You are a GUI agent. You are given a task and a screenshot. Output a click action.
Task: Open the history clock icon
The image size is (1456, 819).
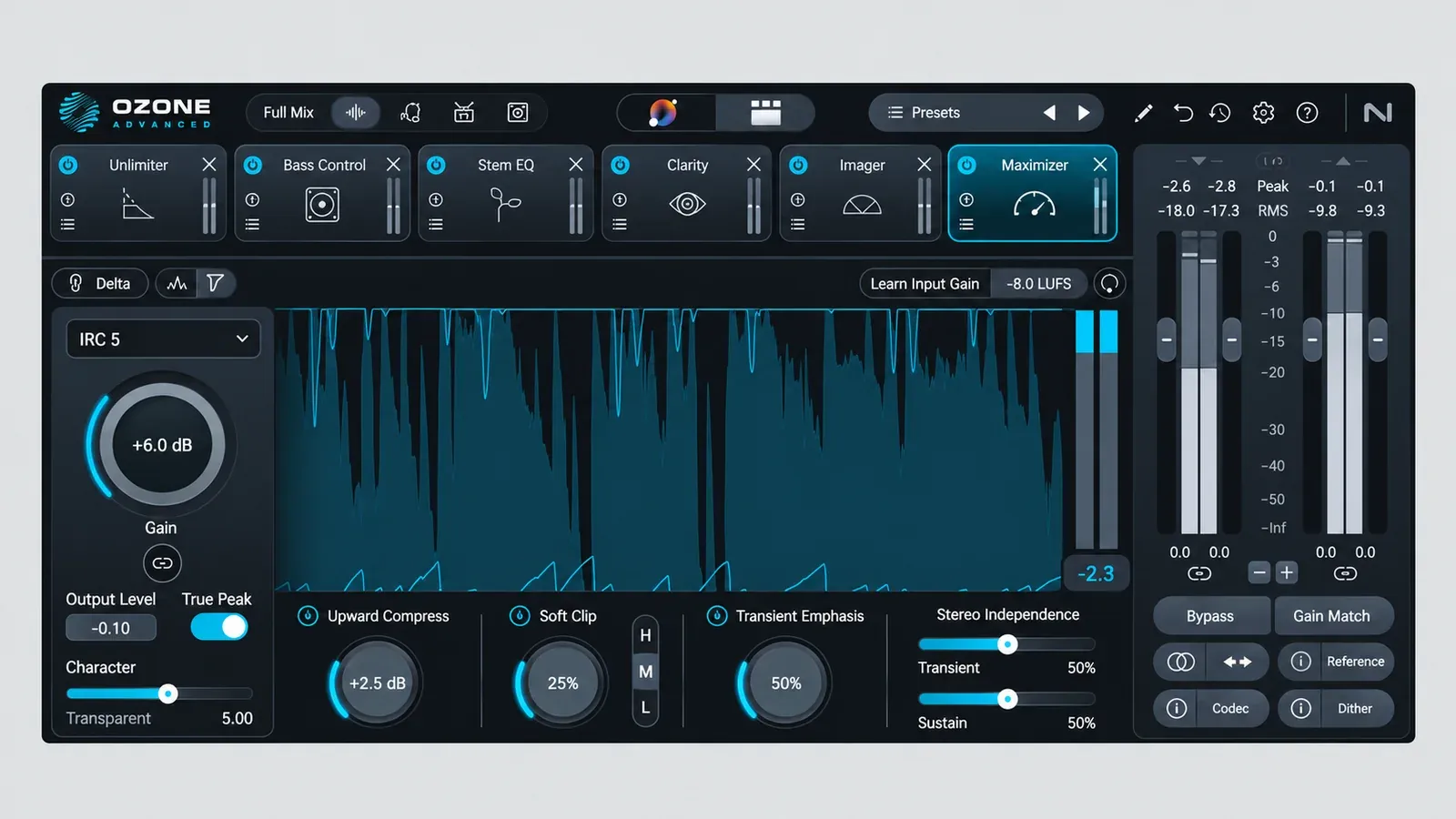click(x=1220, y=113)
